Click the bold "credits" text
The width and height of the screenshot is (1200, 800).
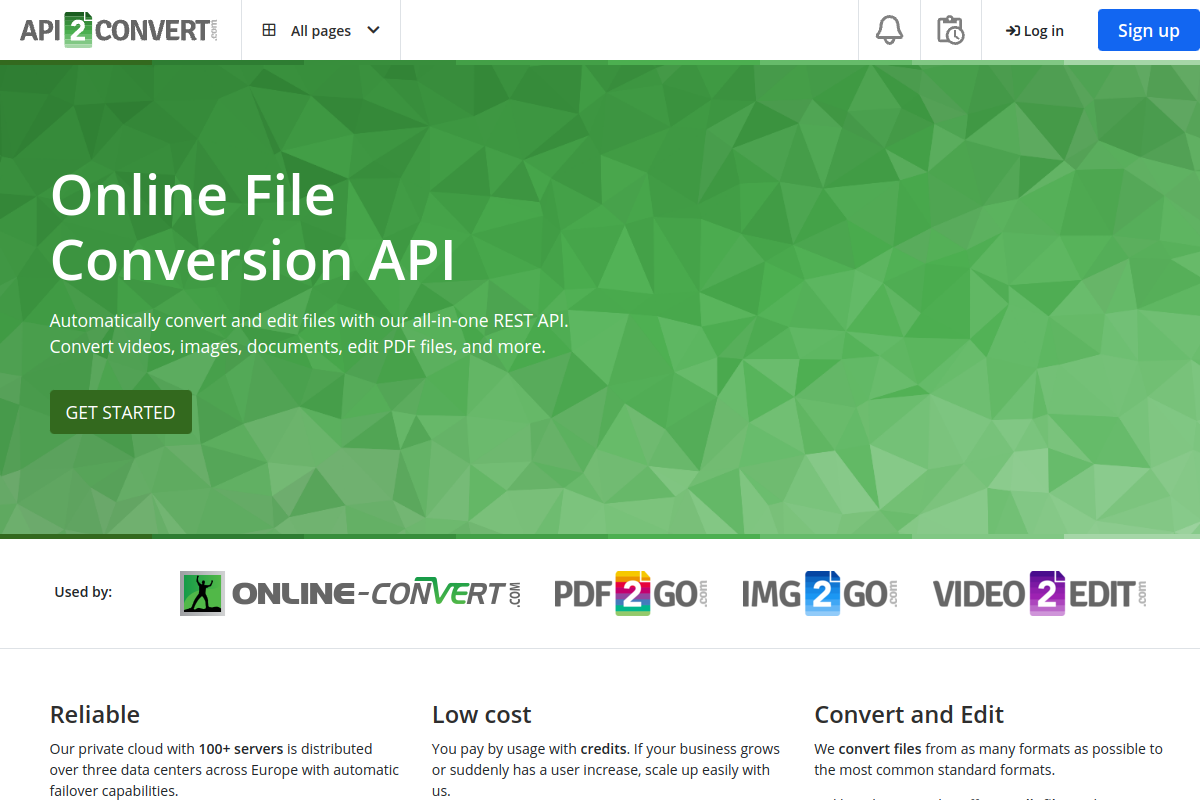604,748
